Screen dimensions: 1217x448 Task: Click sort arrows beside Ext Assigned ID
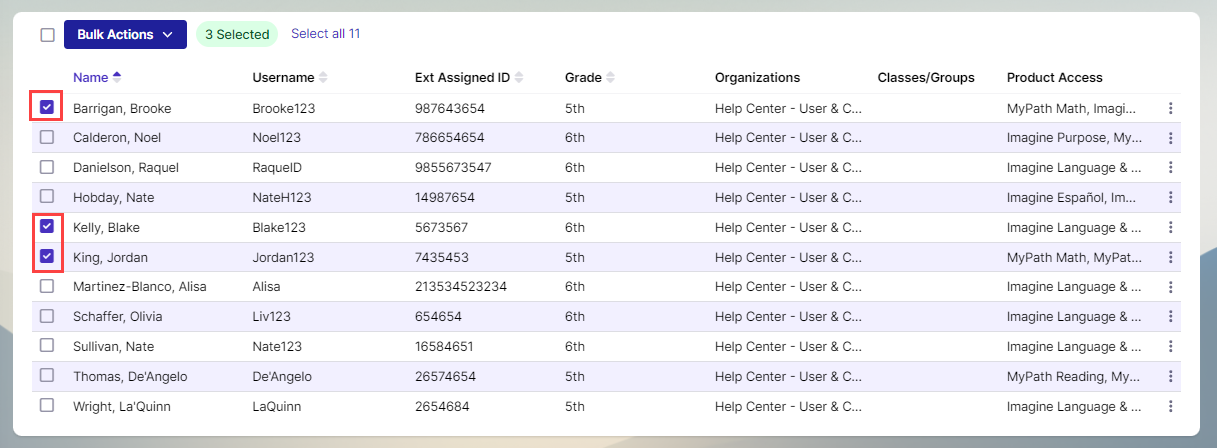[x=519, y=78]
